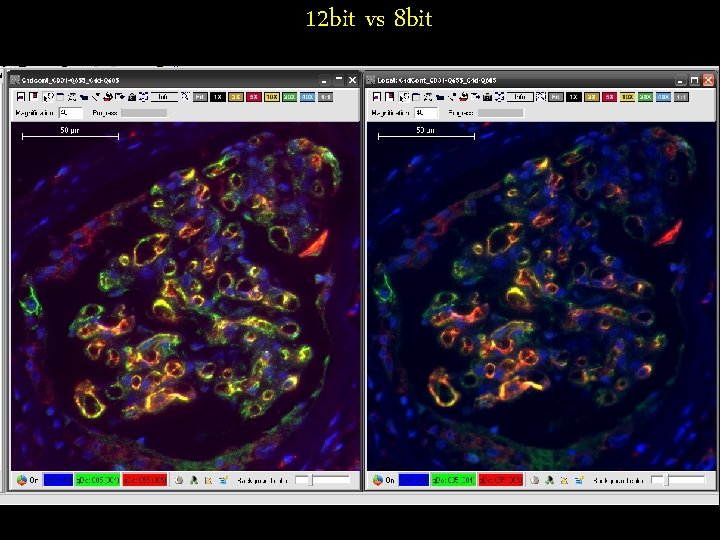Click the orange chart icon in left bottom bar
This screenshot has height=540, width=720.
[x=208, y=480]
